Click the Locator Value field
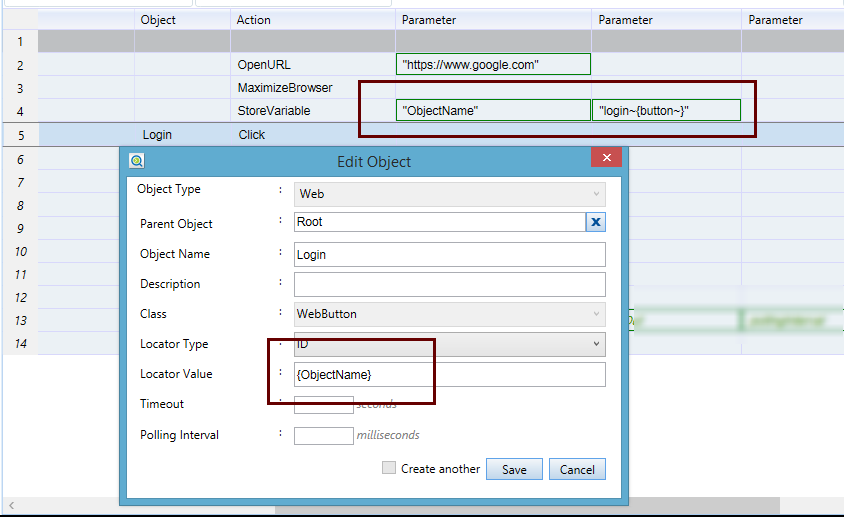Viewport: 844px width, 517px height. coord(450,374)
